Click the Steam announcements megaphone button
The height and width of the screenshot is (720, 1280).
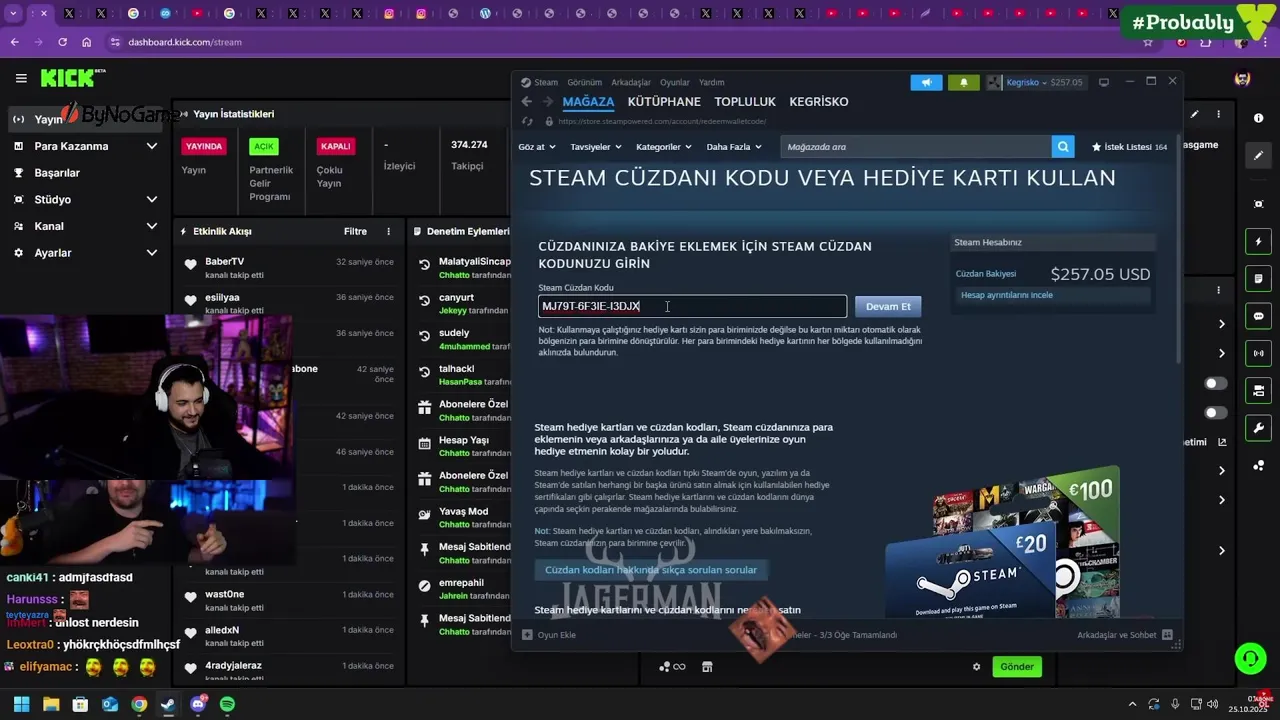(926, 82)
